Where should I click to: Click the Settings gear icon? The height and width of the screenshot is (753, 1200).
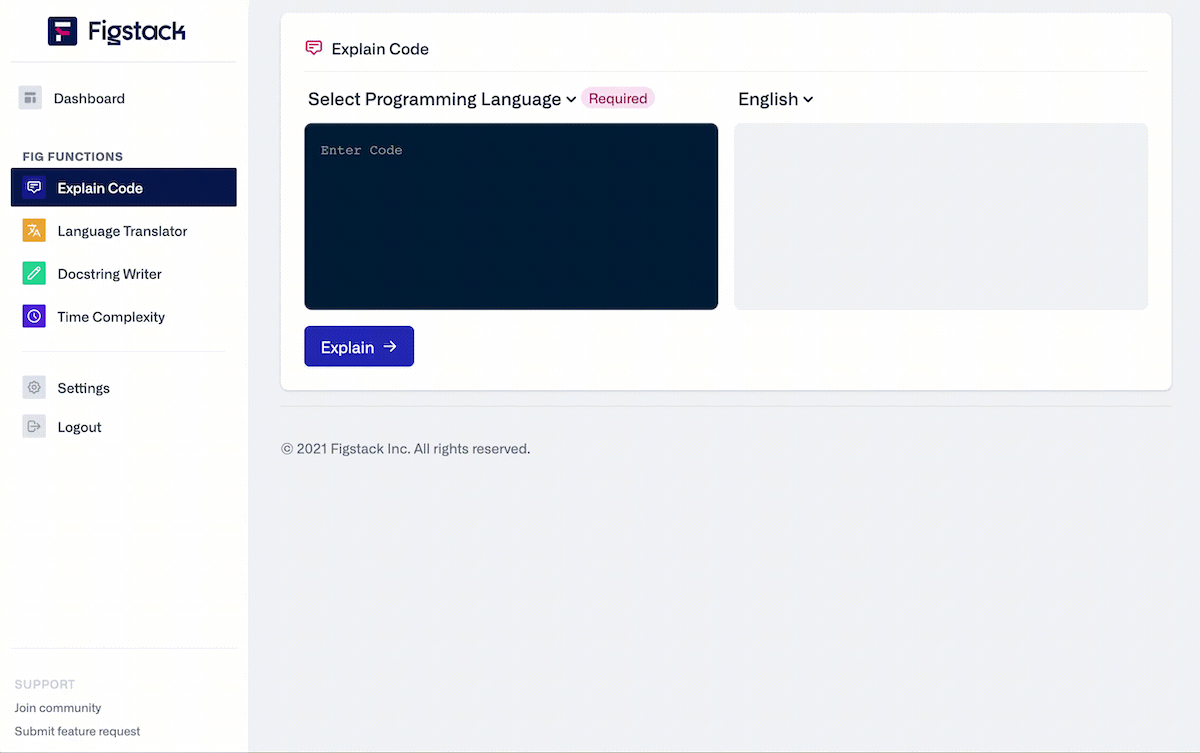pos(34,388)
